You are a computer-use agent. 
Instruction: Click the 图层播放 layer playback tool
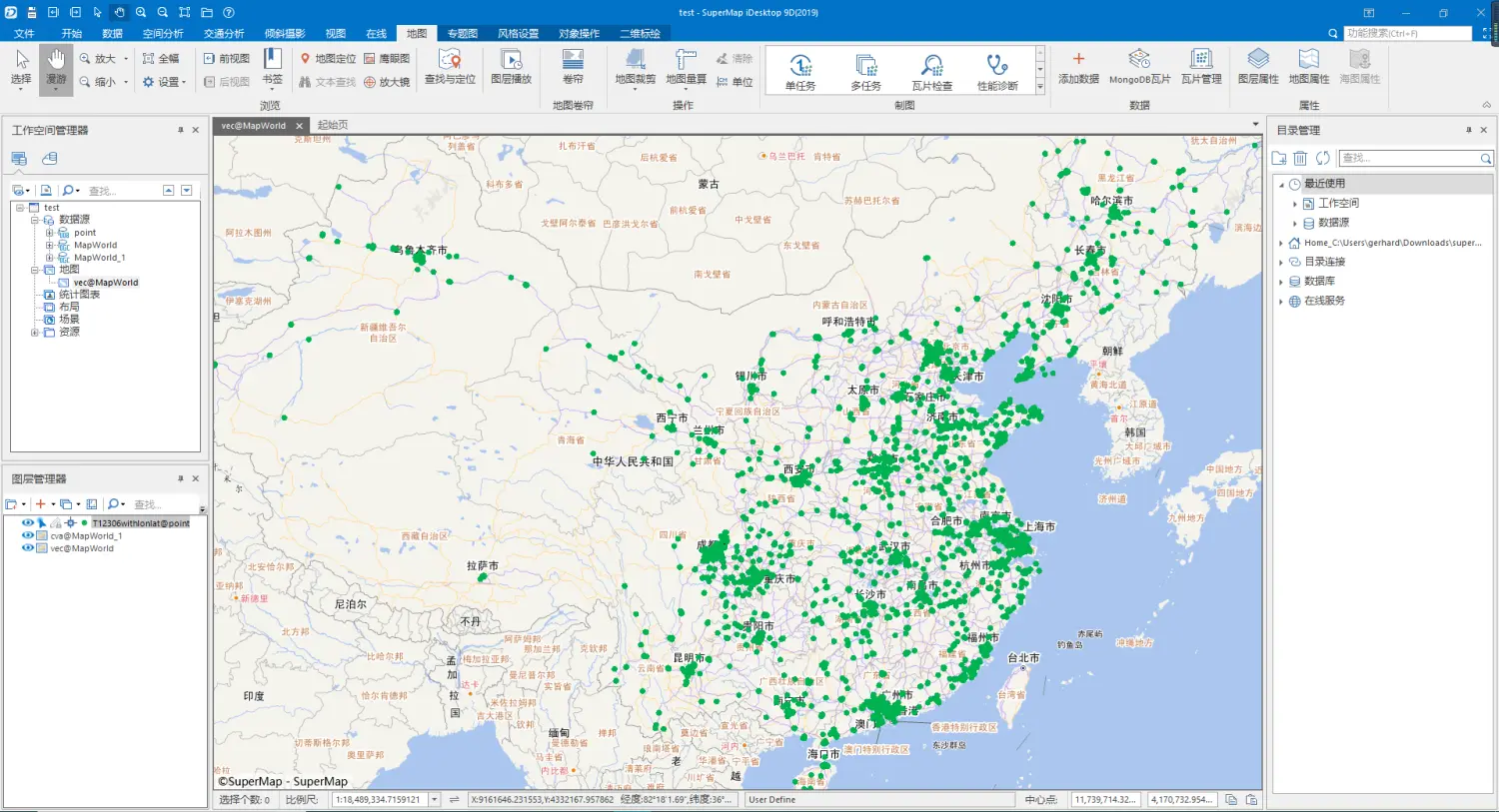coord(511,68)
